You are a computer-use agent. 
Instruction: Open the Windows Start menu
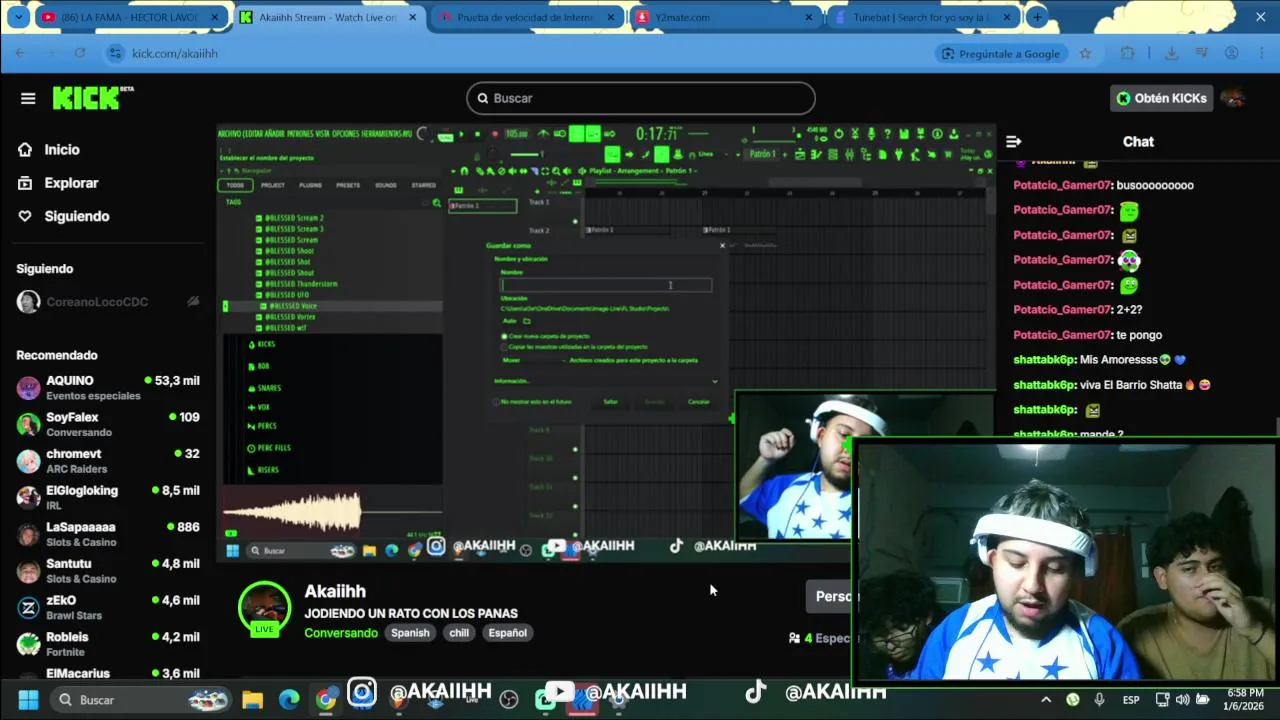[x=28, y=700]
